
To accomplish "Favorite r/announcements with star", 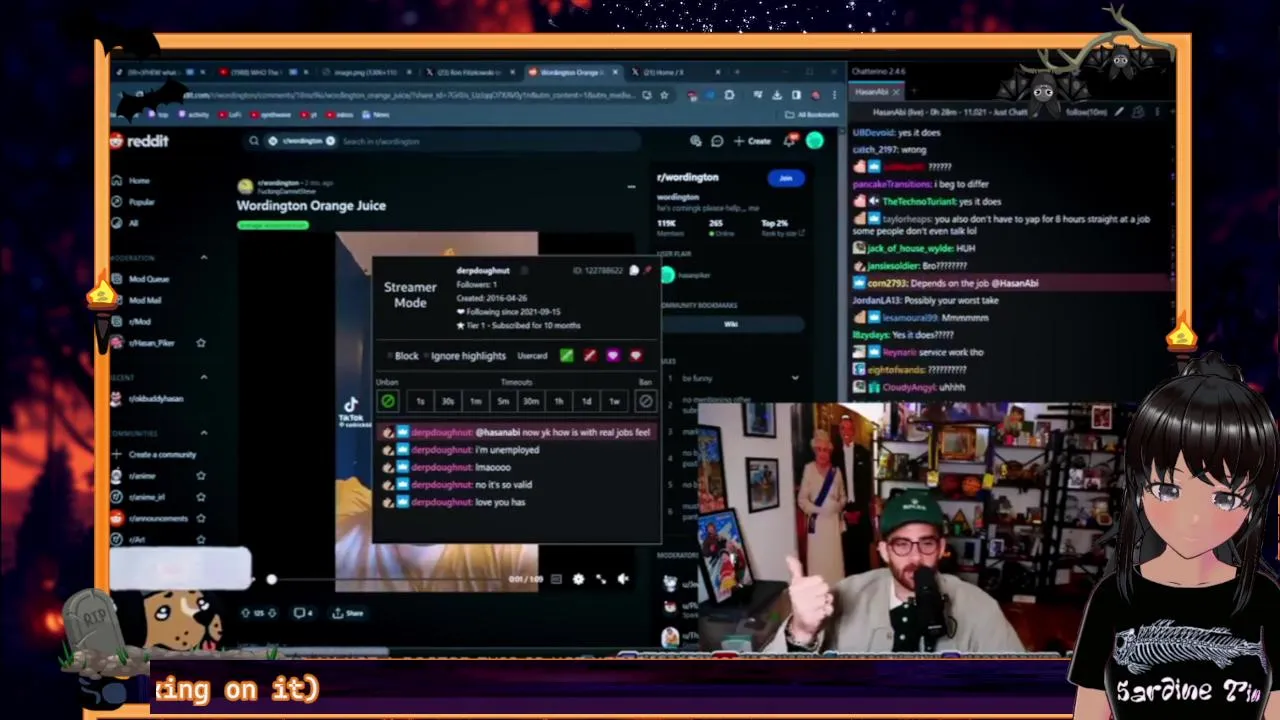I will (x=201, y=518).
